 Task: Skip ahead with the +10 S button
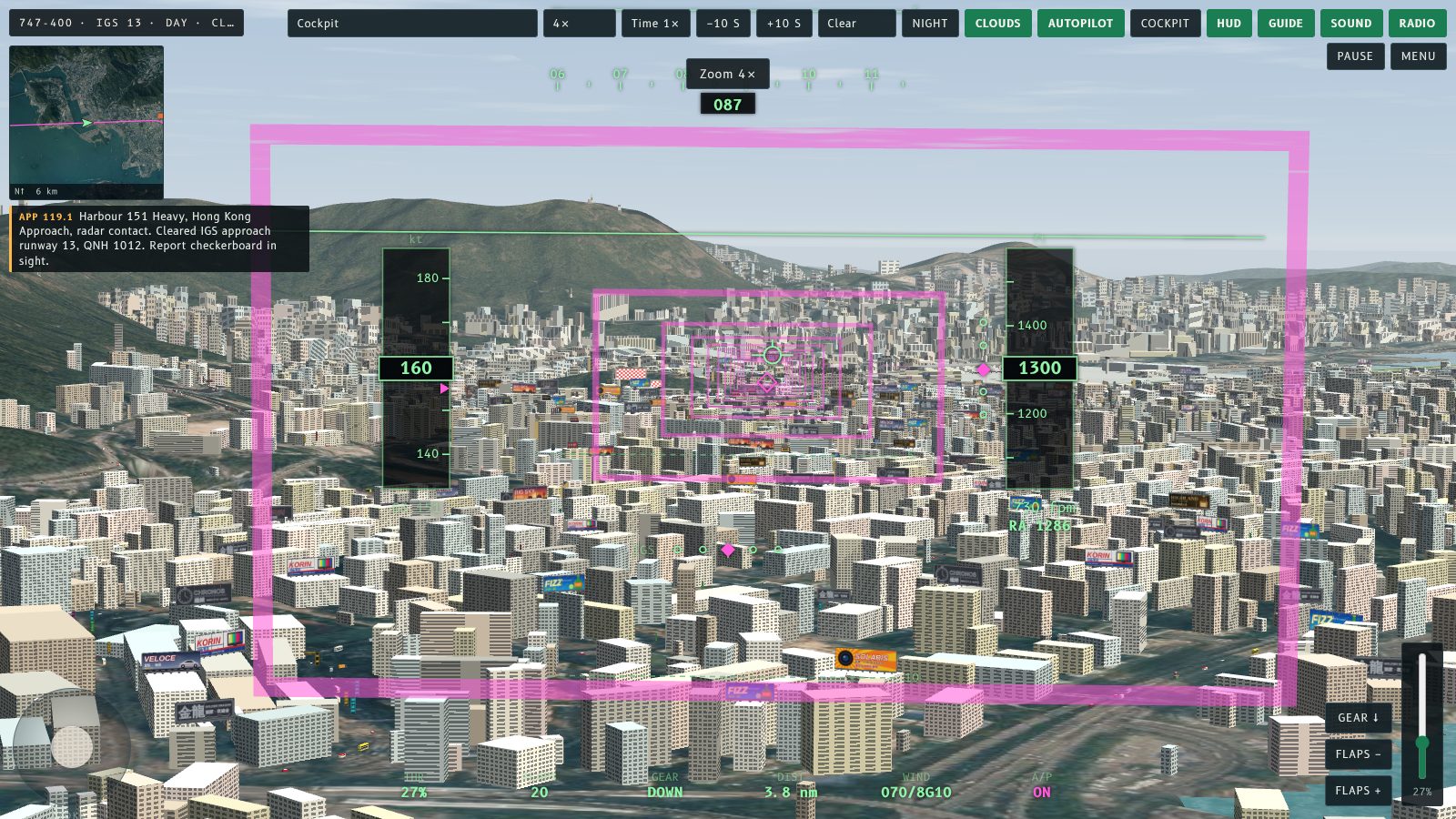[784, 23]
